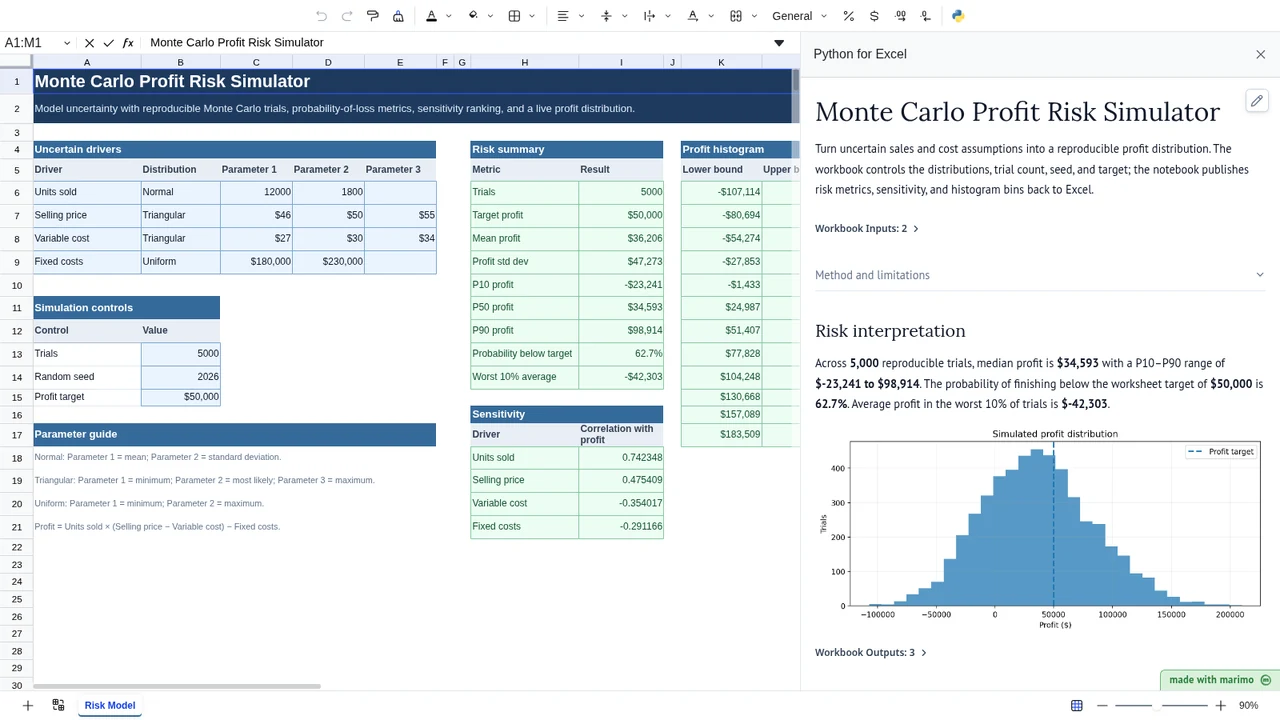Open the cell name box dropdown
Image resolution: width=1280 pixels, height=720 pixels.
[67, 43]
